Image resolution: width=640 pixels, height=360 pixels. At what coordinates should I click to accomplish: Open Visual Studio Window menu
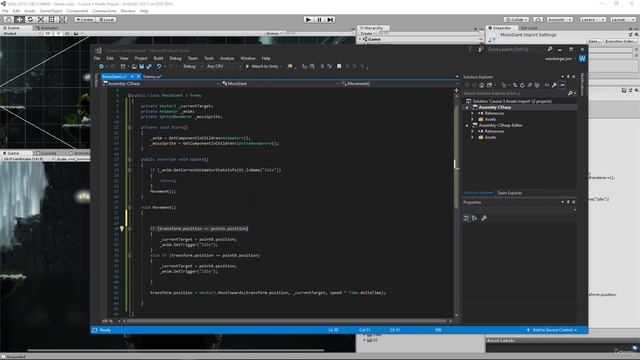(248, 58)
